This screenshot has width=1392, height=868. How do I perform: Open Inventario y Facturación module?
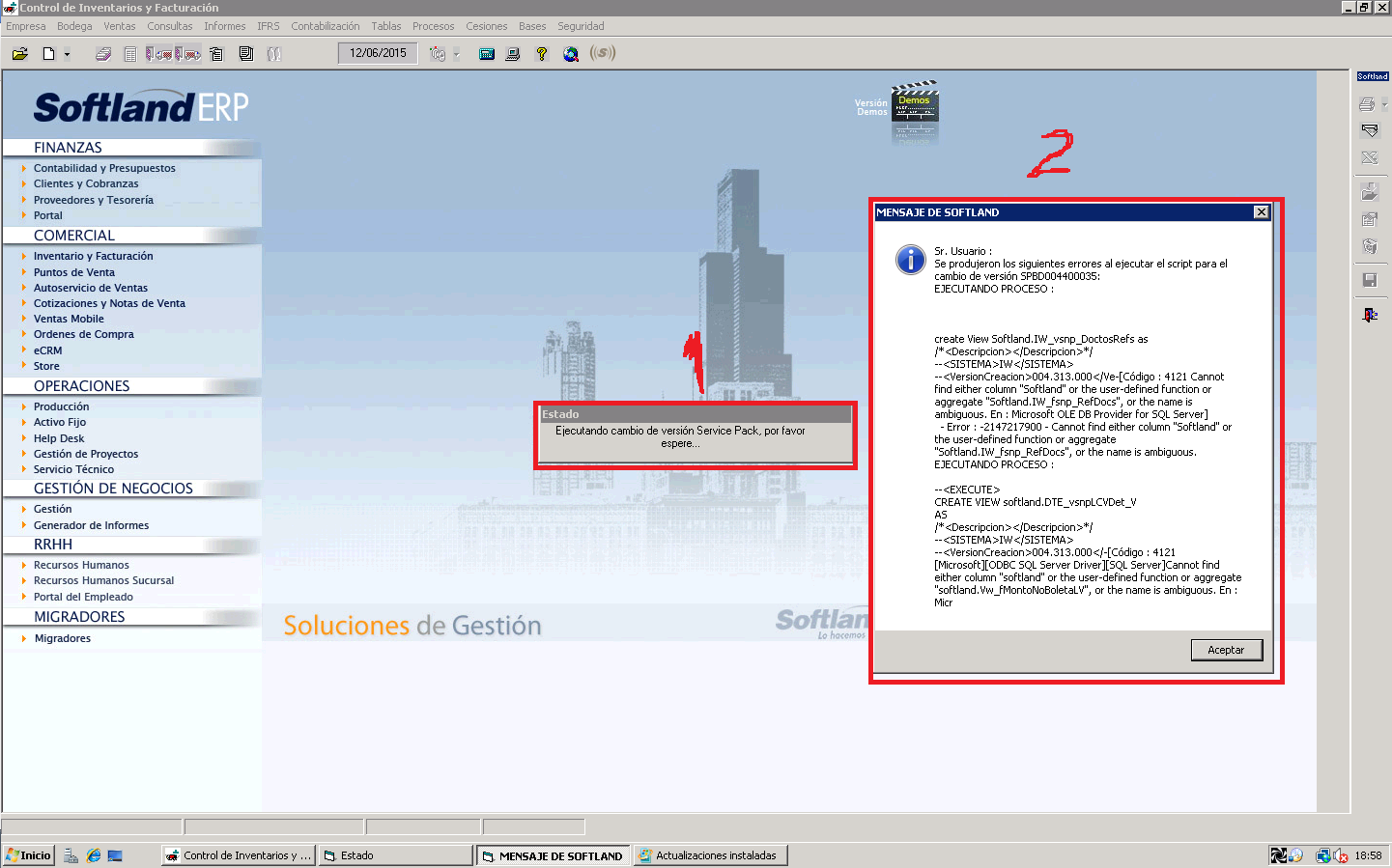(94, 256)
